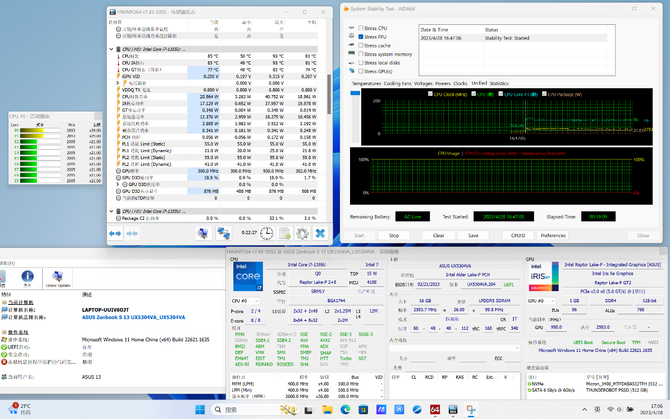The image size is (670, 419).
Task: Open Microsoft Edge from the taskbar
Action: coord(345,410)
